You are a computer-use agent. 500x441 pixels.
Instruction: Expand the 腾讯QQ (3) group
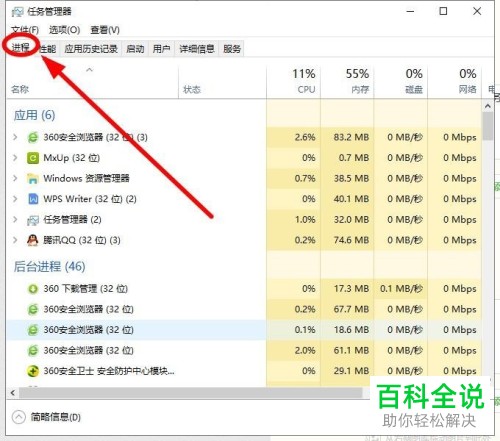point(15,240)
